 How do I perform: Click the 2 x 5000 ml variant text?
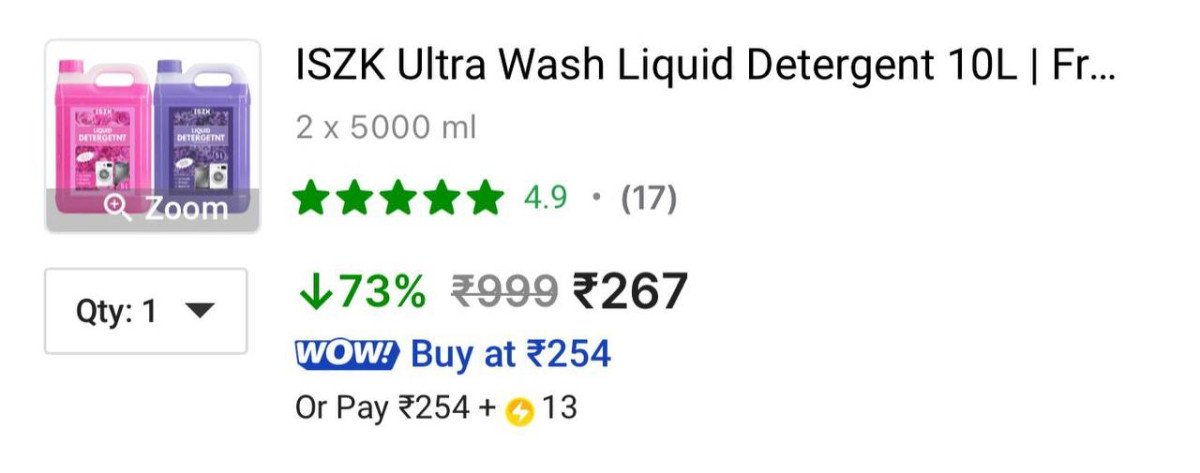pyautogui.click(x=385, y=128)
